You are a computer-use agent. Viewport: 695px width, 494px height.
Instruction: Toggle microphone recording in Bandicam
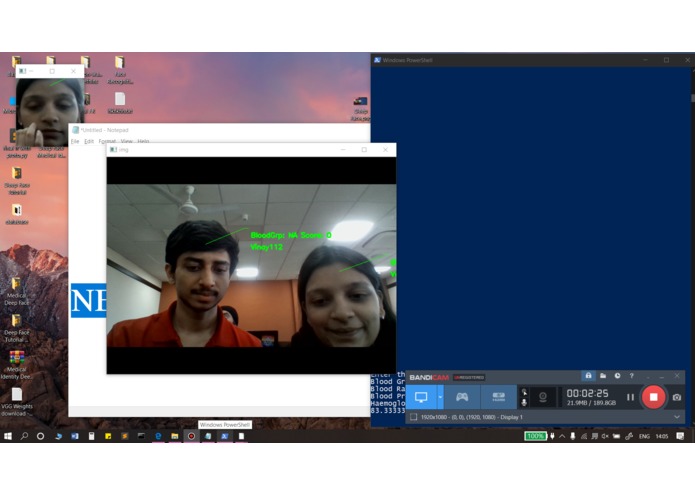[524, 402]
